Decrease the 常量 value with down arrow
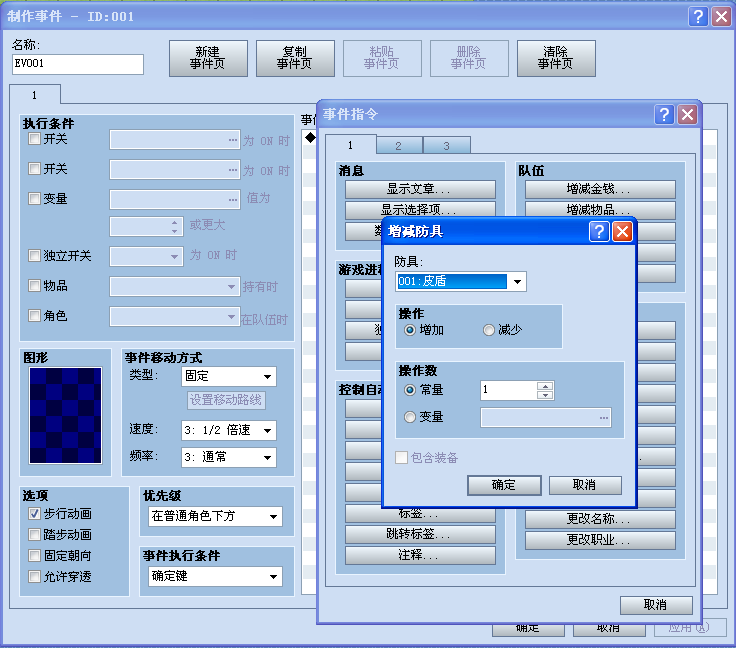The image size is (736, 648). [545, 395]
